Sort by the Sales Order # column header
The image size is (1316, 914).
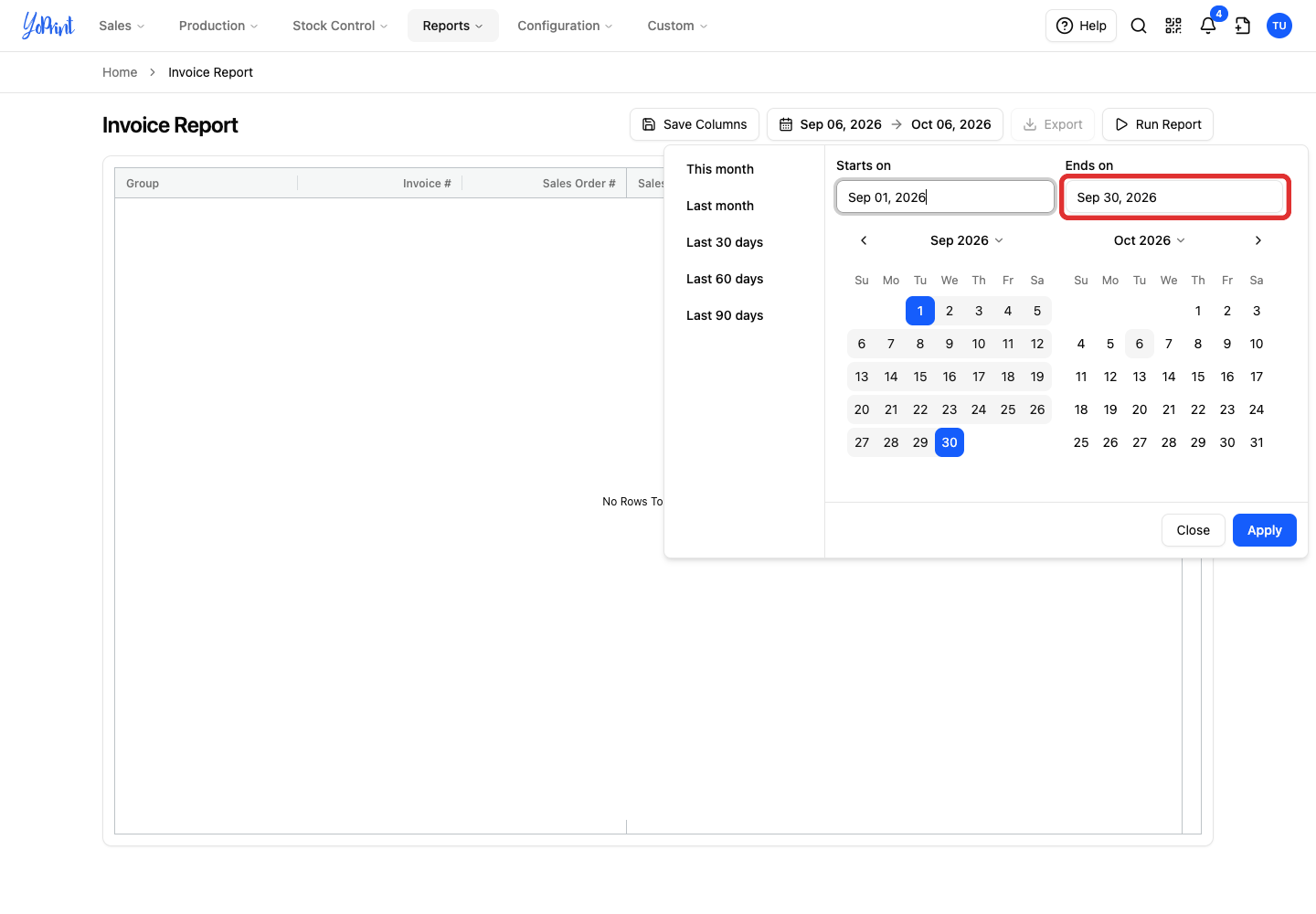(545, 184)
